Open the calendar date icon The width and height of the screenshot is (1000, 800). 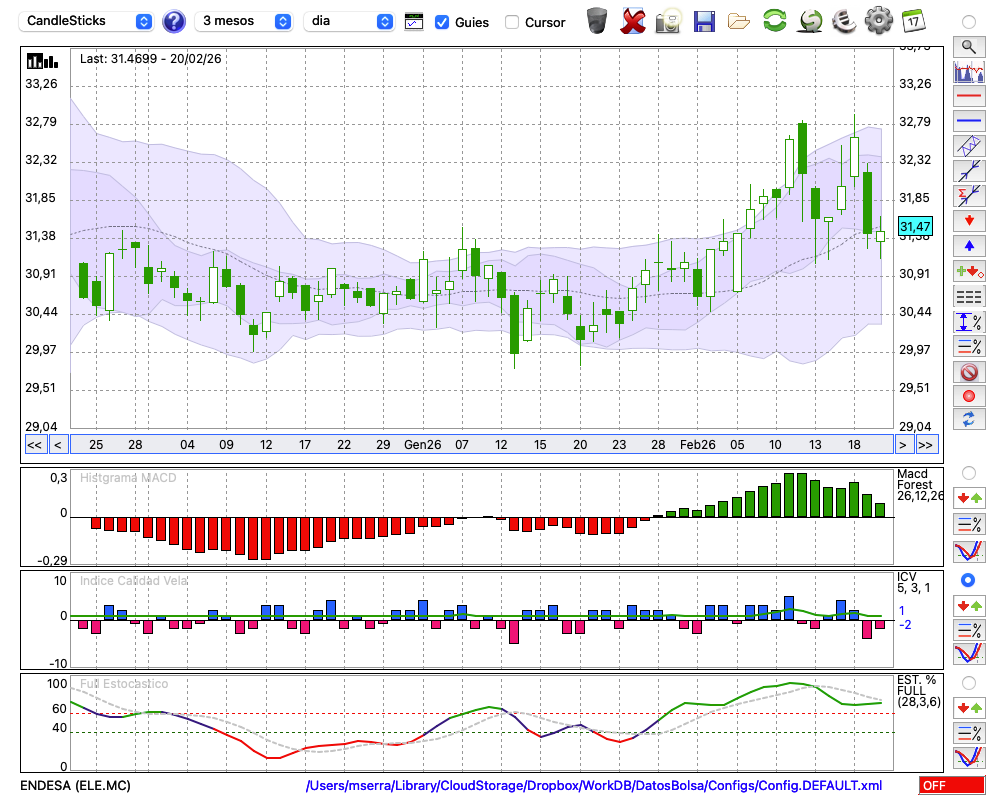click(912, 20)
